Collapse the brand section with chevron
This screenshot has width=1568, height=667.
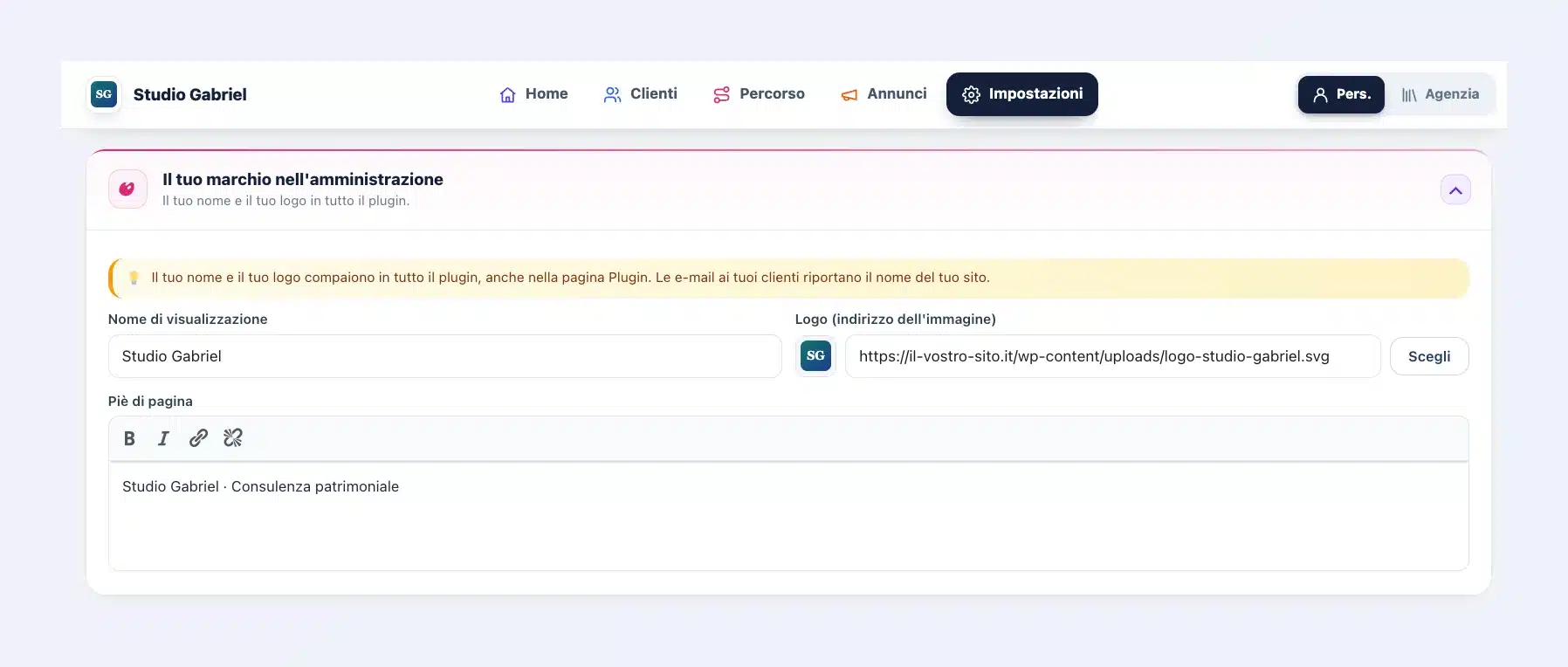[1455, 190]
